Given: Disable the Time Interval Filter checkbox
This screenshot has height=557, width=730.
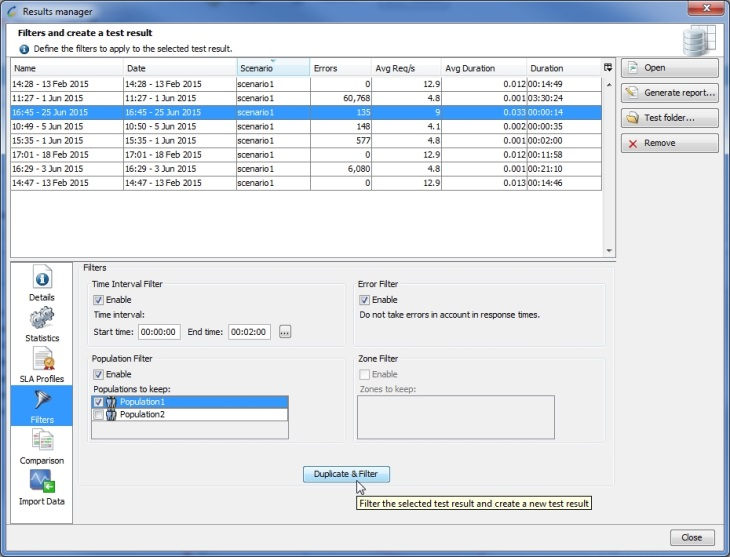Looking at the screenshot, I should (x=98, y=300).
